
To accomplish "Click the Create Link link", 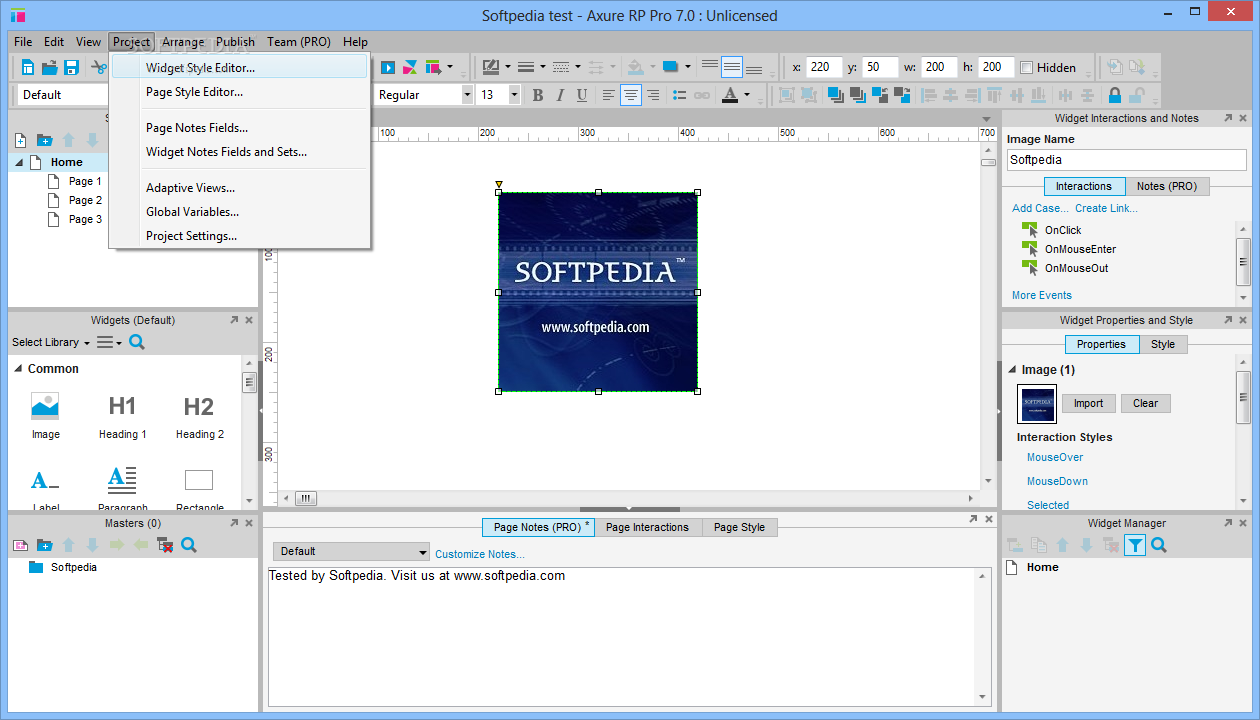I will [1106, 208].
